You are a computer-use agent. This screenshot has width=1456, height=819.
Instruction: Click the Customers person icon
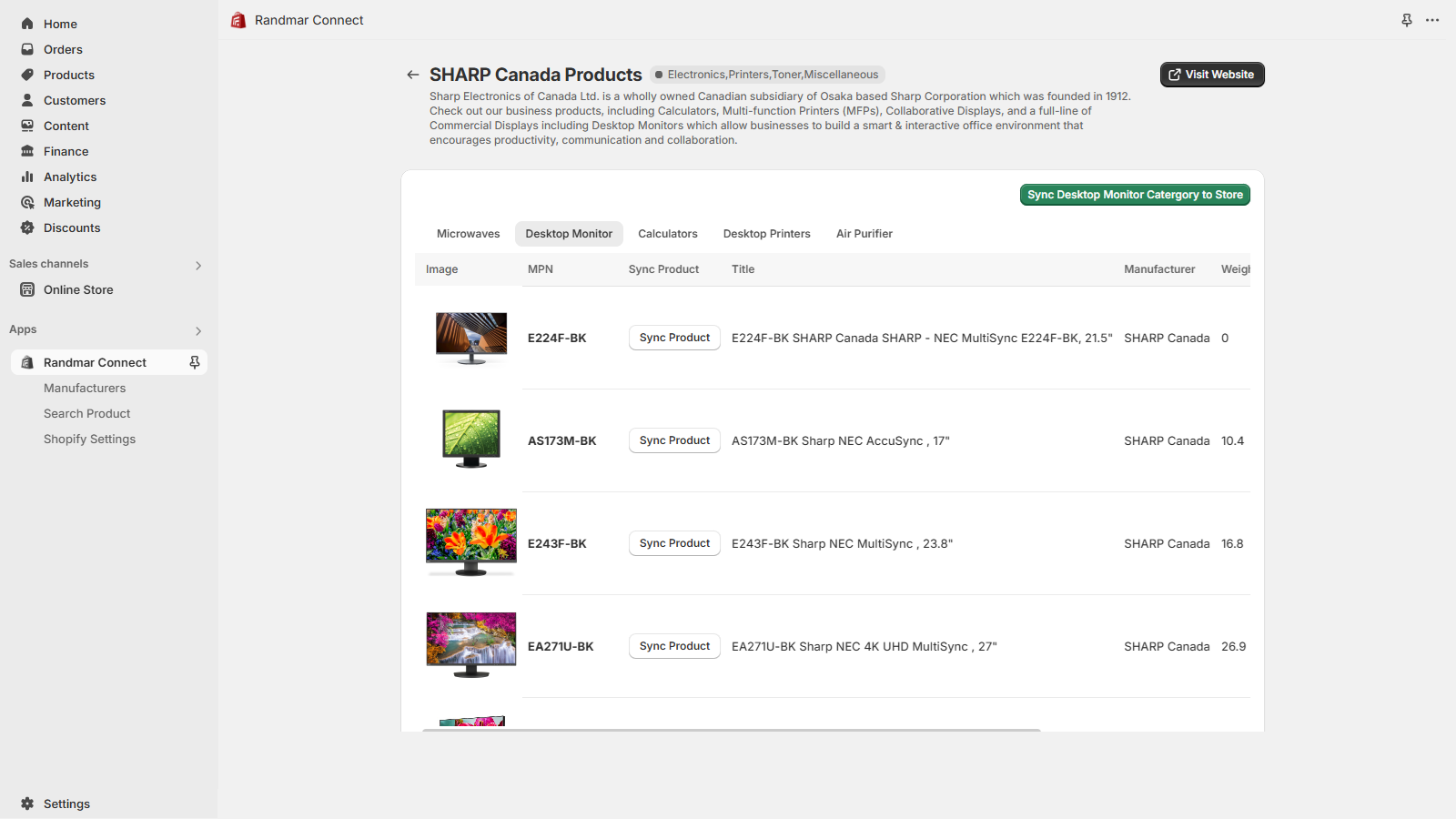(x=27, y=100)
